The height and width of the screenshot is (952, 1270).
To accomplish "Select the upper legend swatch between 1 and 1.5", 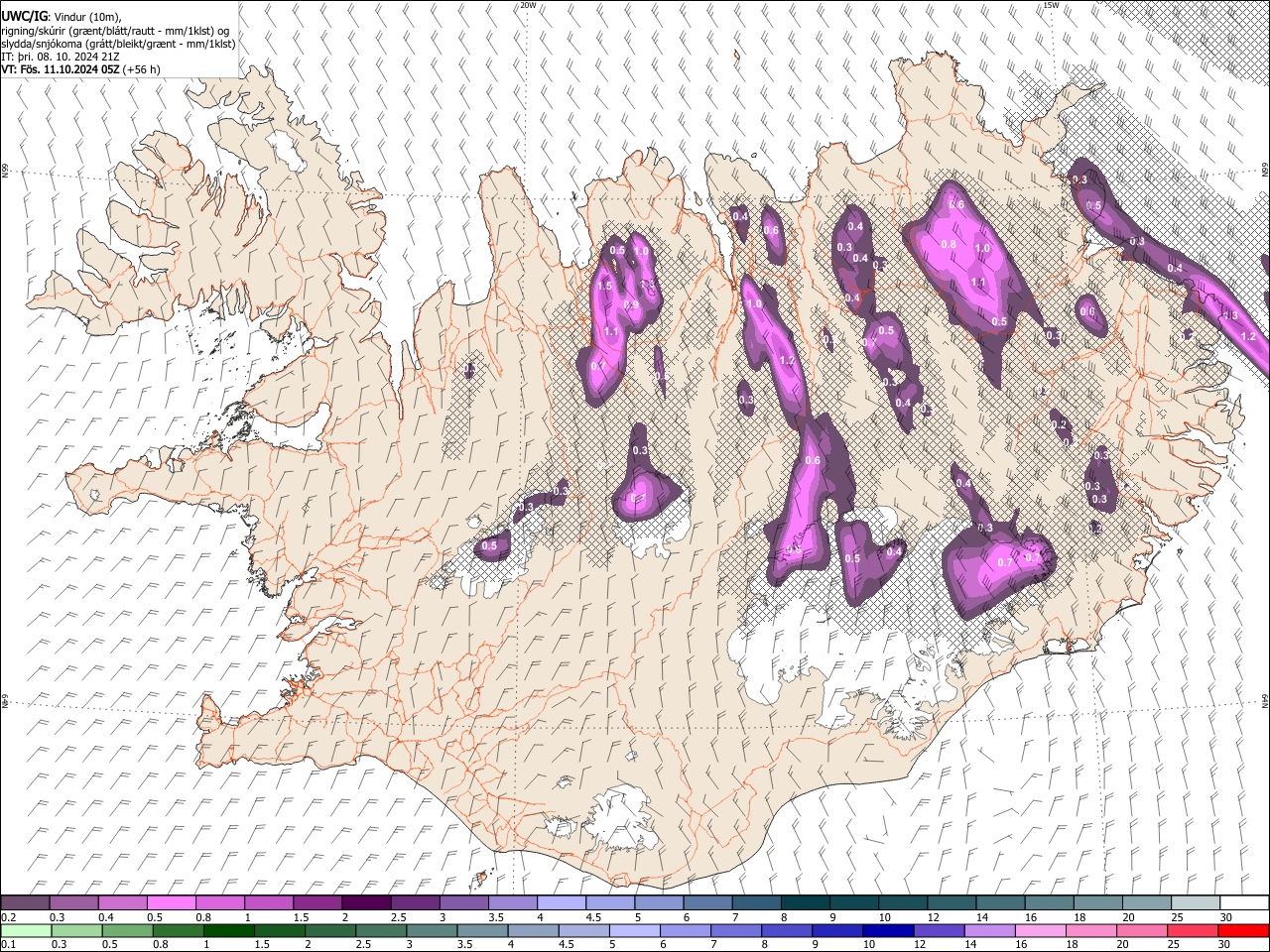I will (269, 902).
